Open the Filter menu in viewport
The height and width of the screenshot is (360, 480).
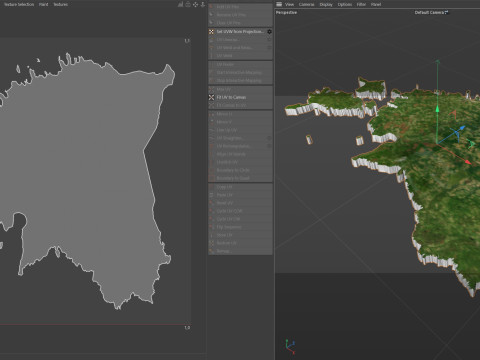(361, 4)
